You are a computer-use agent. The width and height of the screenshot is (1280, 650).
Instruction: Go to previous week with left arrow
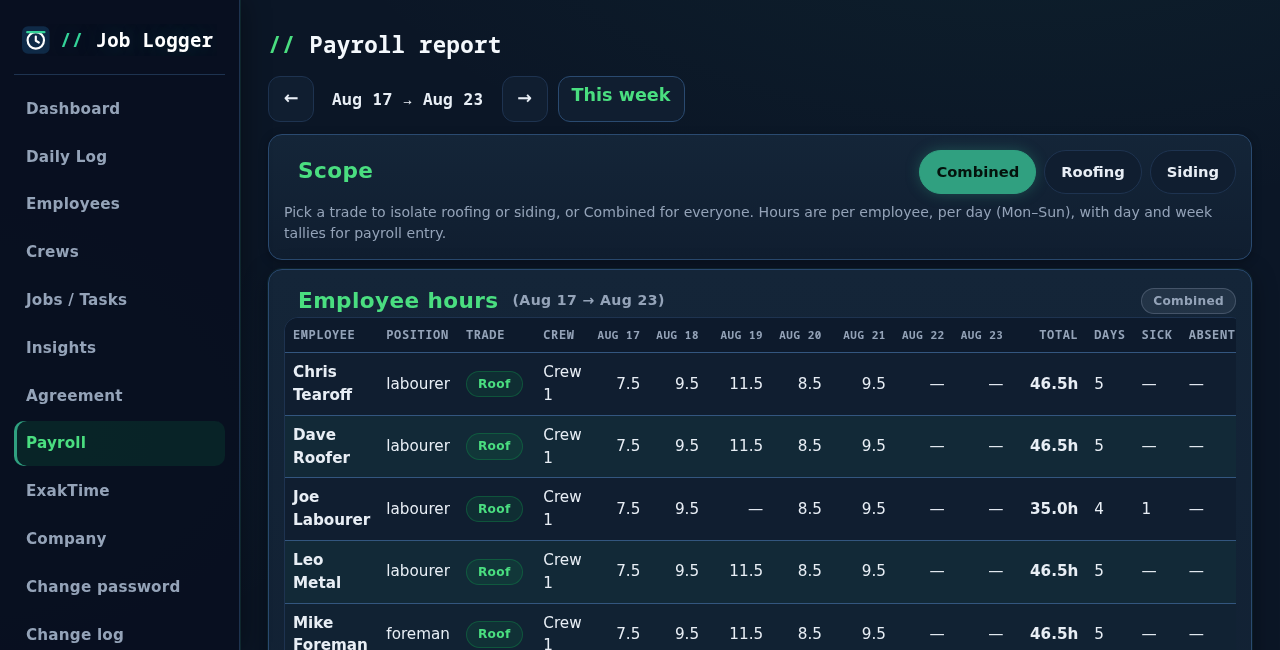[291, 99]
